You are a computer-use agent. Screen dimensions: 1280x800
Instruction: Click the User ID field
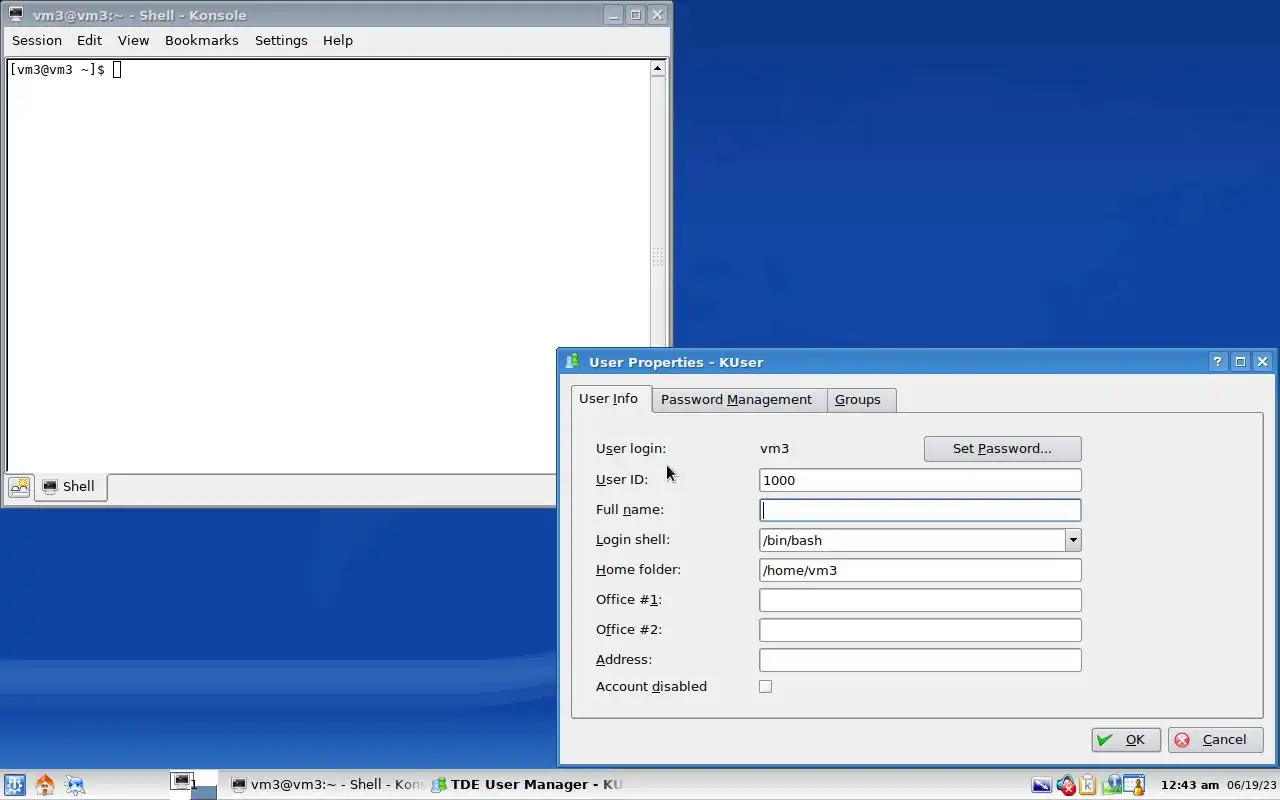920,480
